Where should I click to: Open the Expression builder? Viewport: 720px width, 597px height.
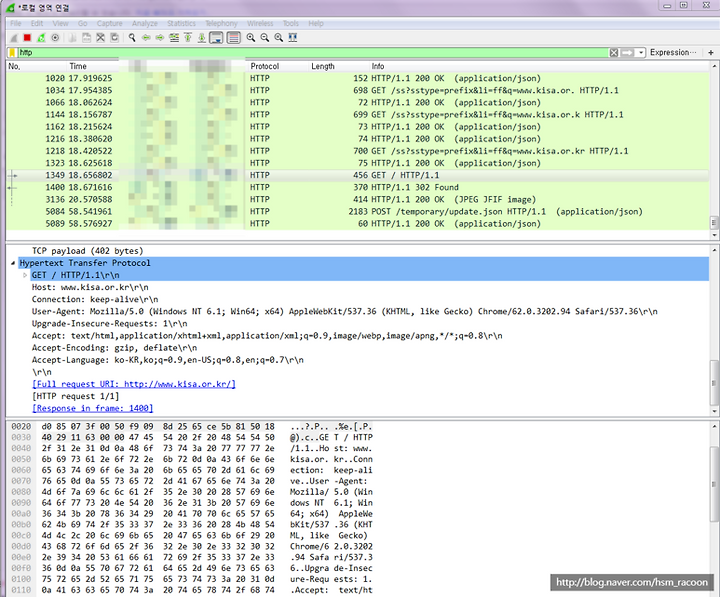[673, 52]
